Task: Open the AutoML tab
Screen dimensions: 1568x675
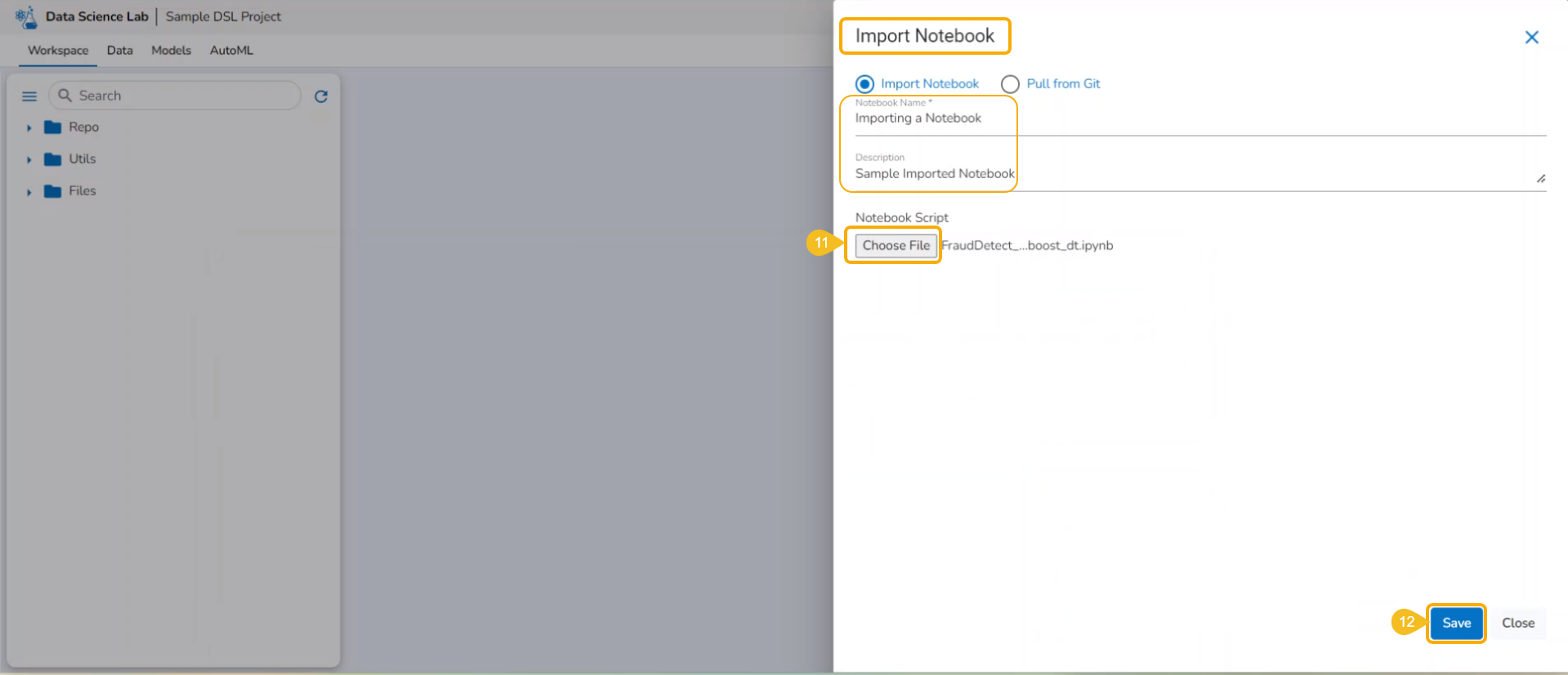Action: 231,51
